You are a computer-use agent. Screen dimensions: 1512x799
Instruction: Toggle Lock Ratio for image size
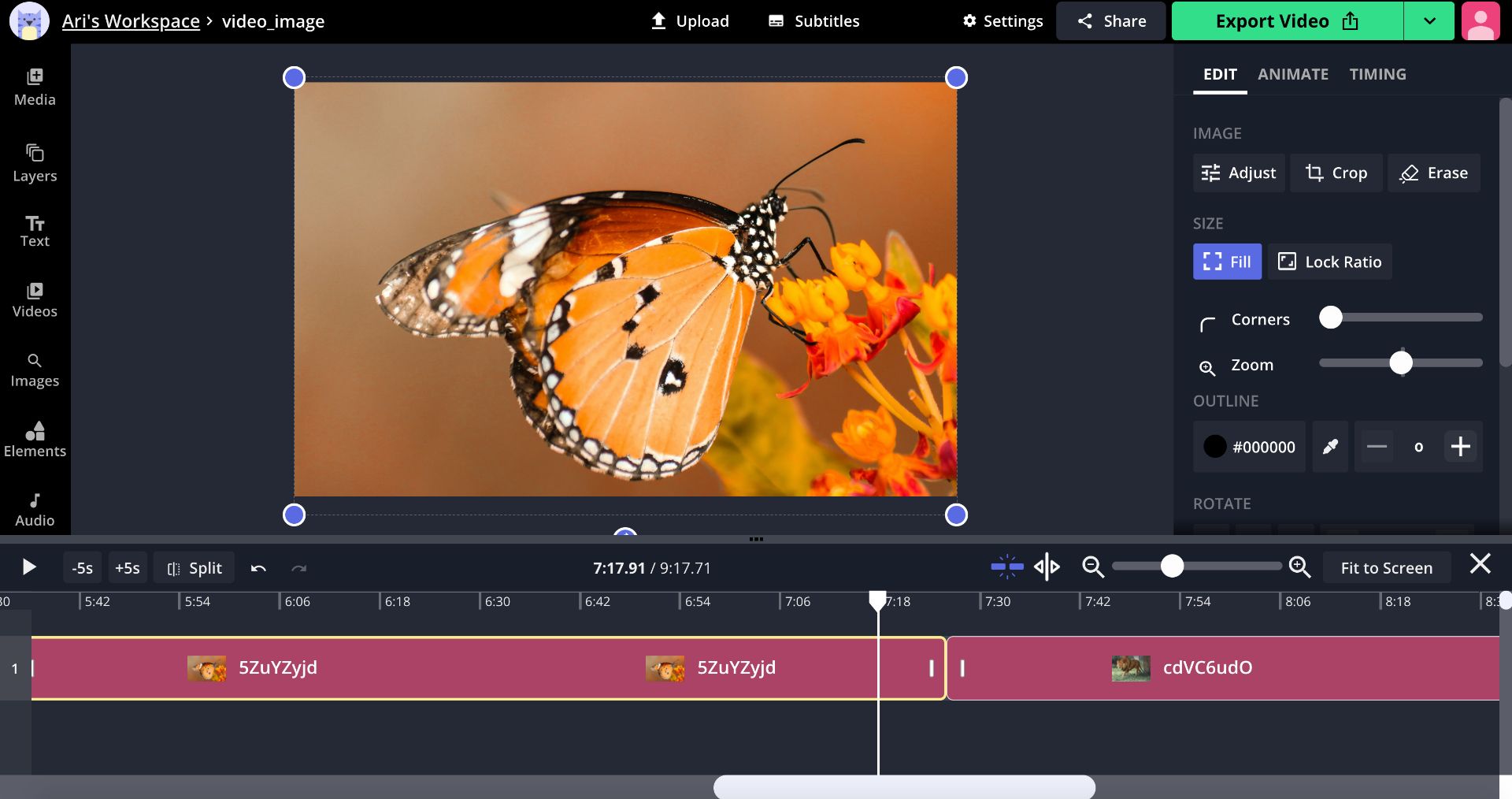pos(1329,262)
